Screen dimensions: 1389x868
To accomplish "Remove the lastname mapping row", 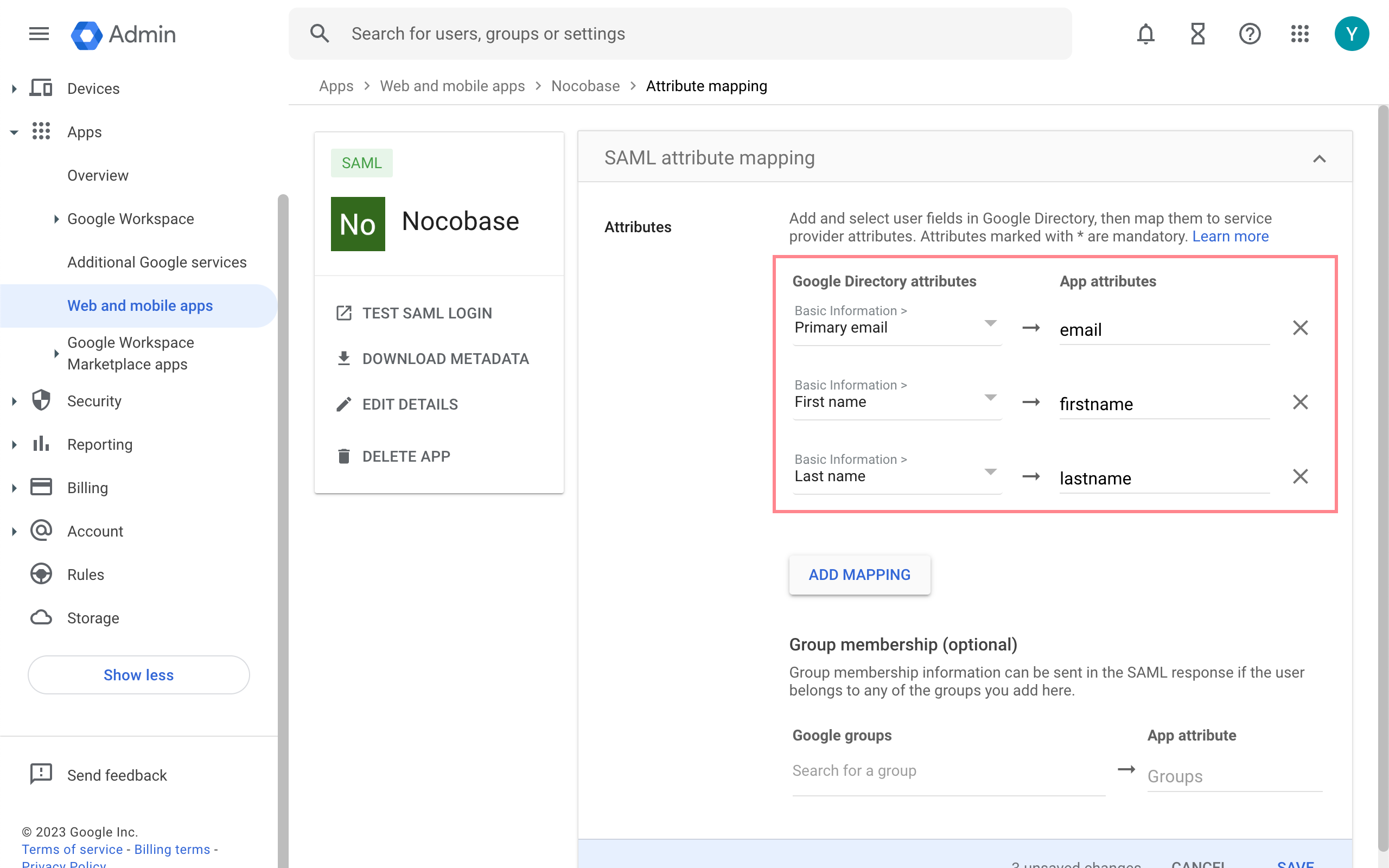I will coord(1300,476).
